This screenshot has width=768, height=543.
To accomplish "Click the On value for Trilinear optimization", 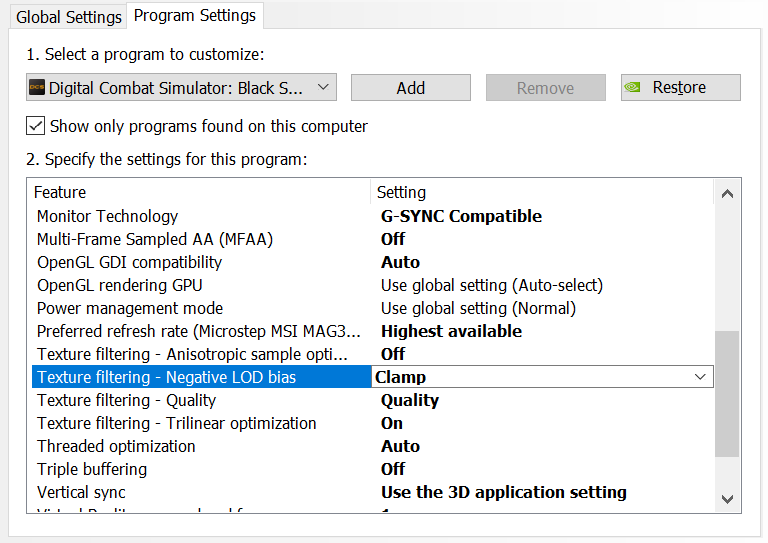I will coord(392,423).
